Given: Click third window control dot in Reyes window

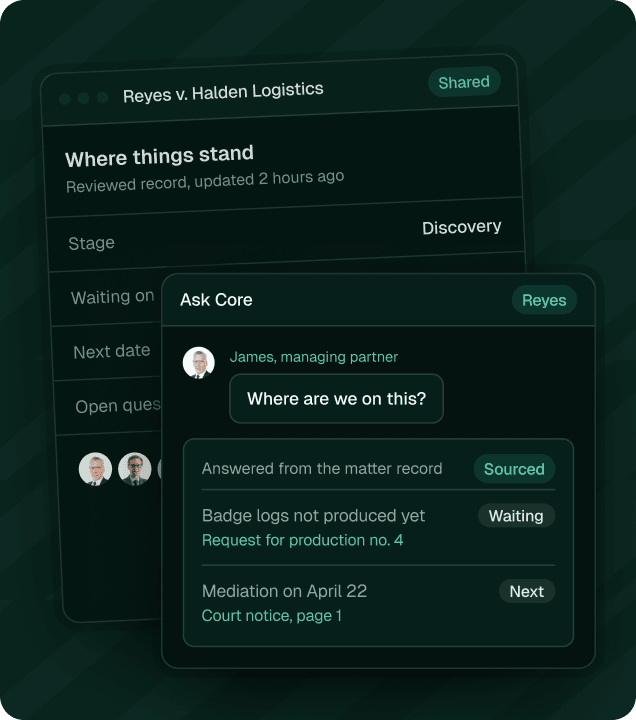Looking at the screenshot, I should 102,97.
